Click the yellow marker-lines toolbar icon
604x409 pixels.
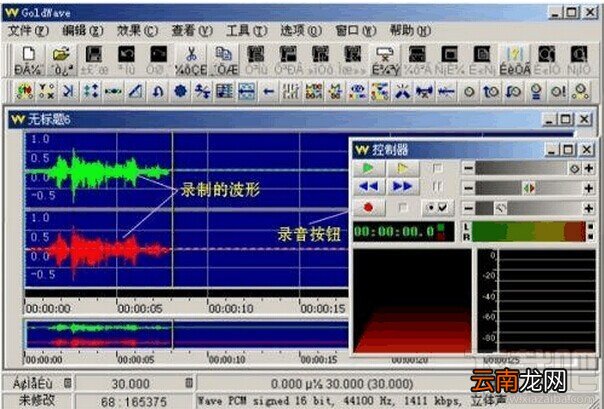(515, 60)
